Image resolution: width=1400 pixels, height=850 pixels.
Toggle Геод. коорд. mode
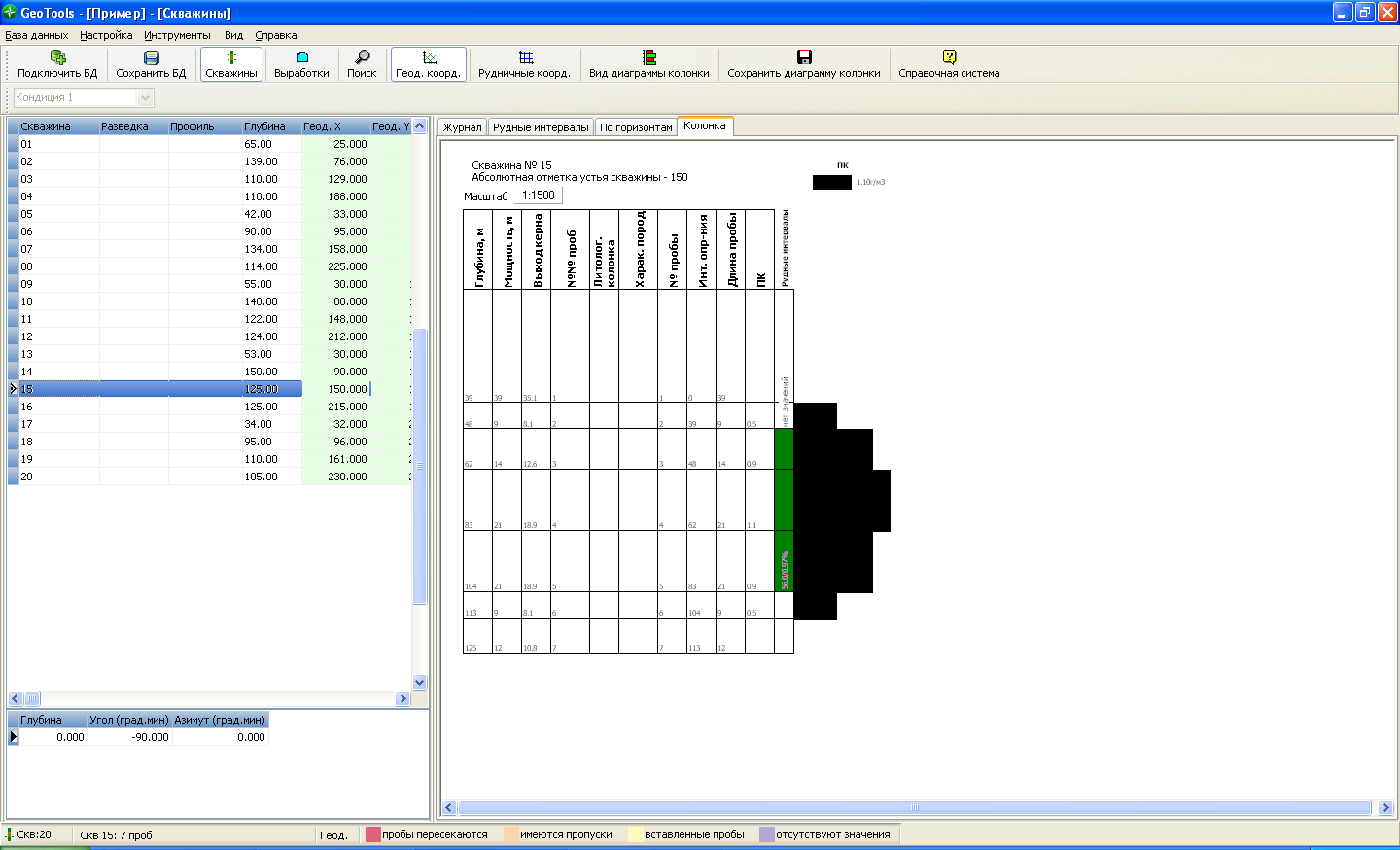[x=429, y=64]
